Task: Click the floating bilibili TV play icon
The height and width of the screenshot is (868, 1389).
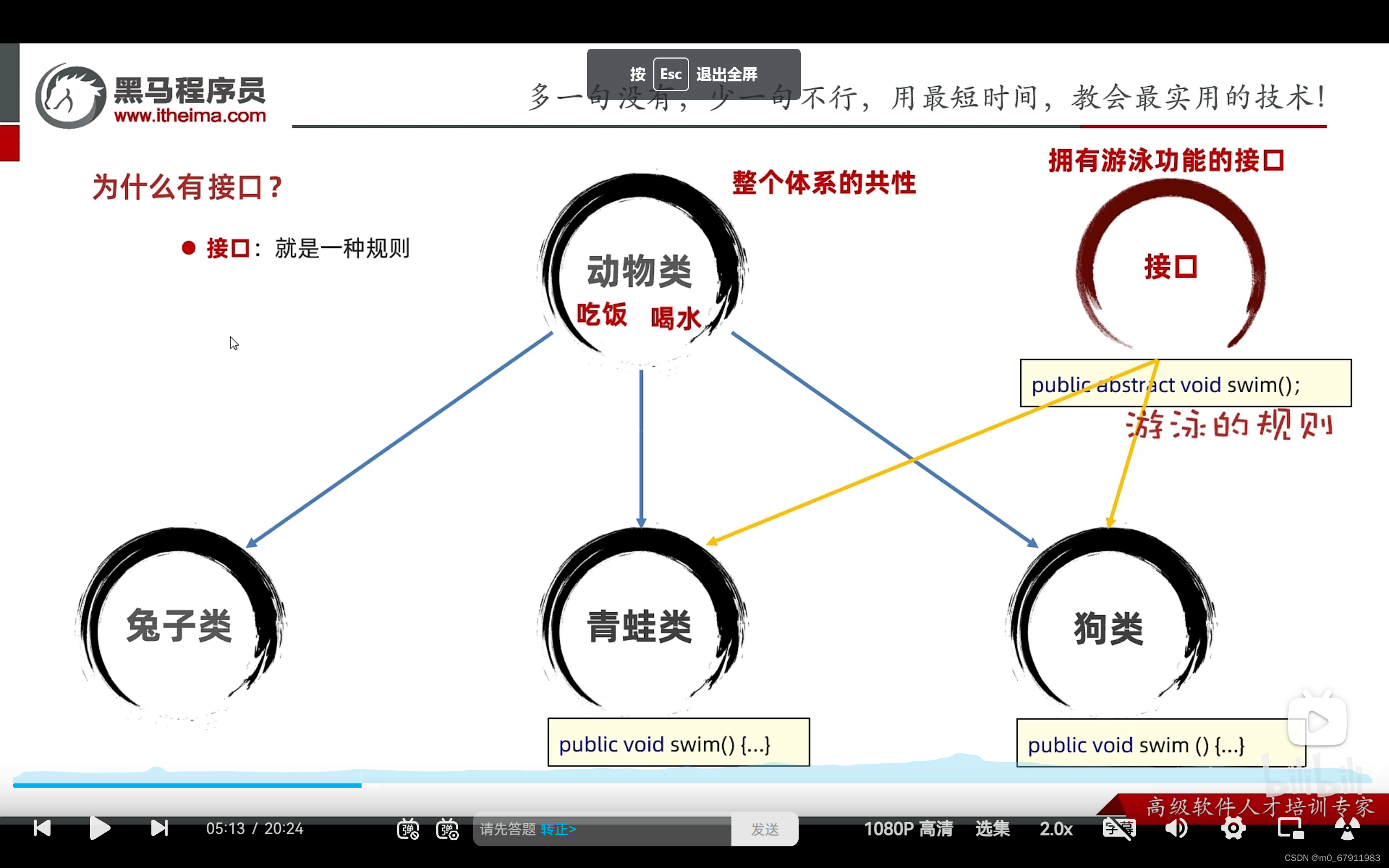Action: point(1317,722)
